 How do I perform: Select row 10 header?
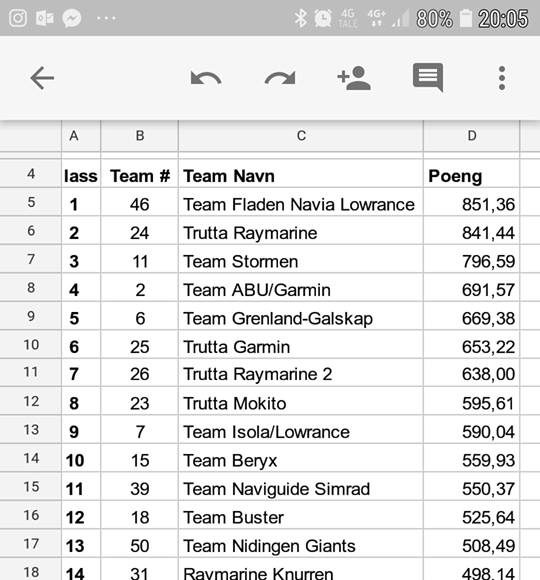pos(31,344)
